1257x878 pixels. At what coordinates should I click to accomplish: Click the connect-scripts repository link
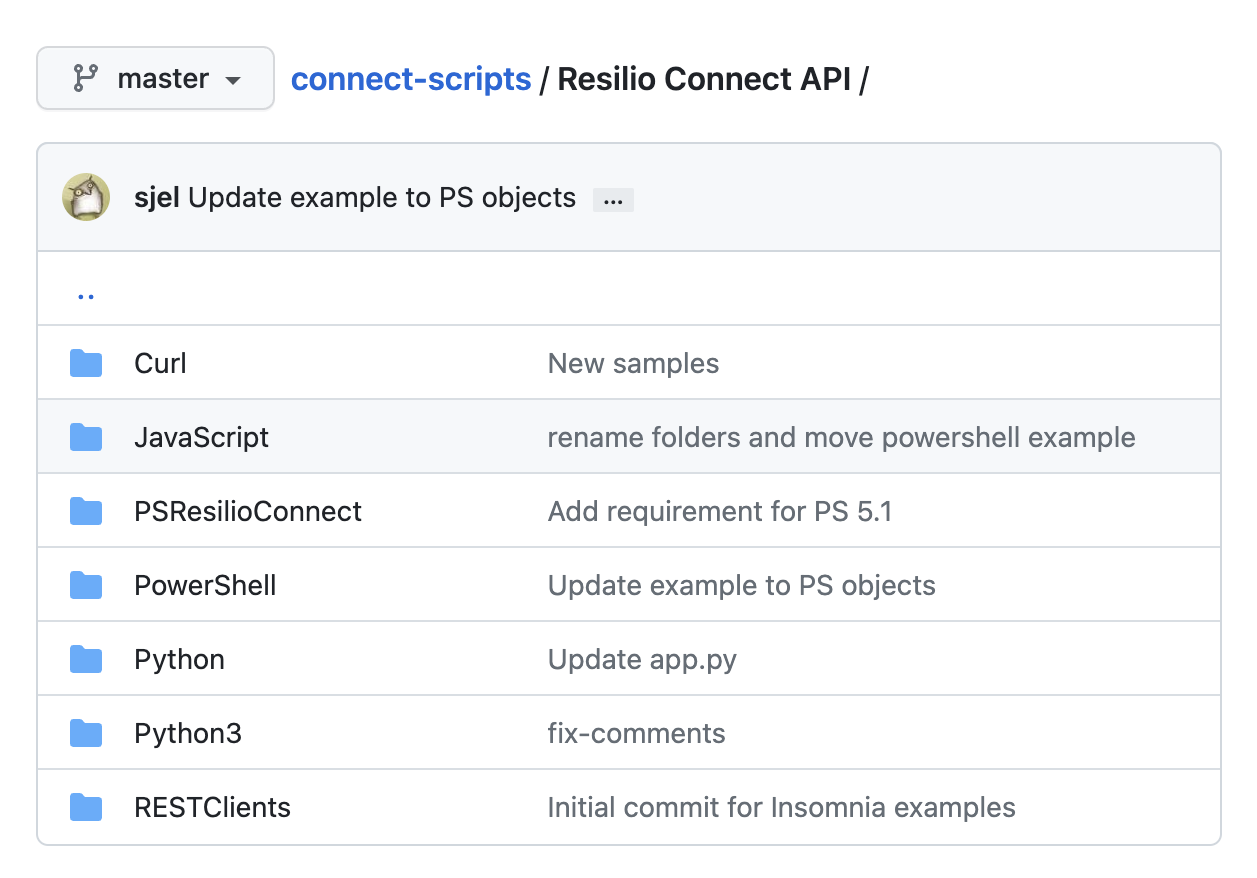pyautogui.click(x=410, y=78)
